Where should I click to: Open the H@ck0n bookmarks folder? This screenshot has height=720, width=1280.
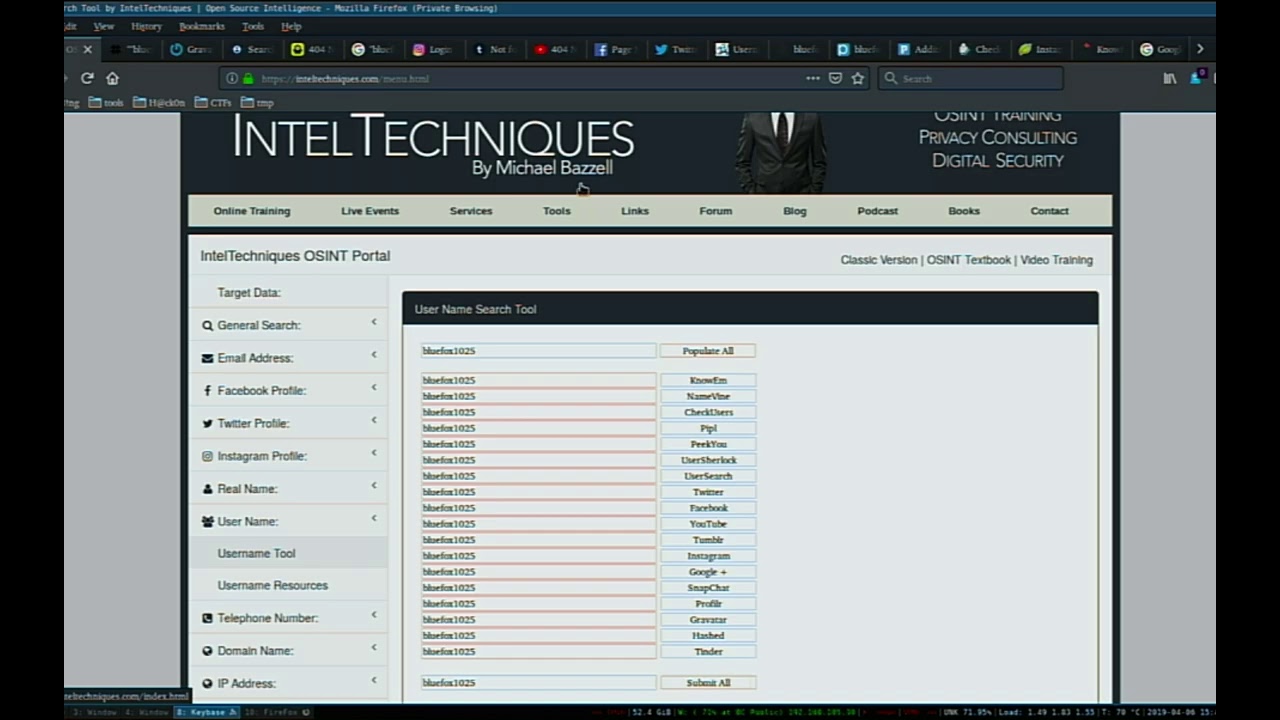(159, 102)
